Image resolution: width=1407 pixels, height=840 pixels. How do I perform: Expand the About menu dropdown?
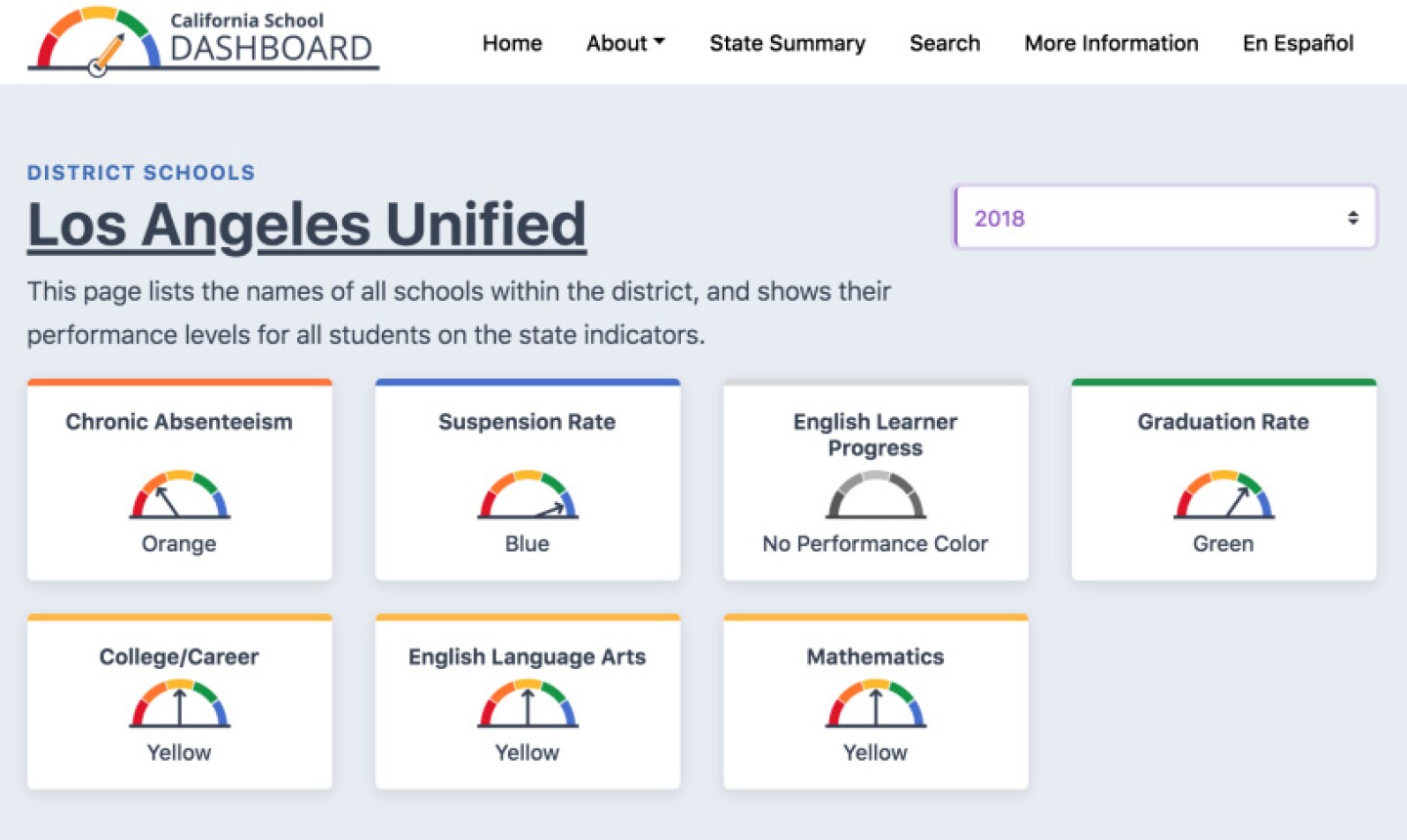625,43
